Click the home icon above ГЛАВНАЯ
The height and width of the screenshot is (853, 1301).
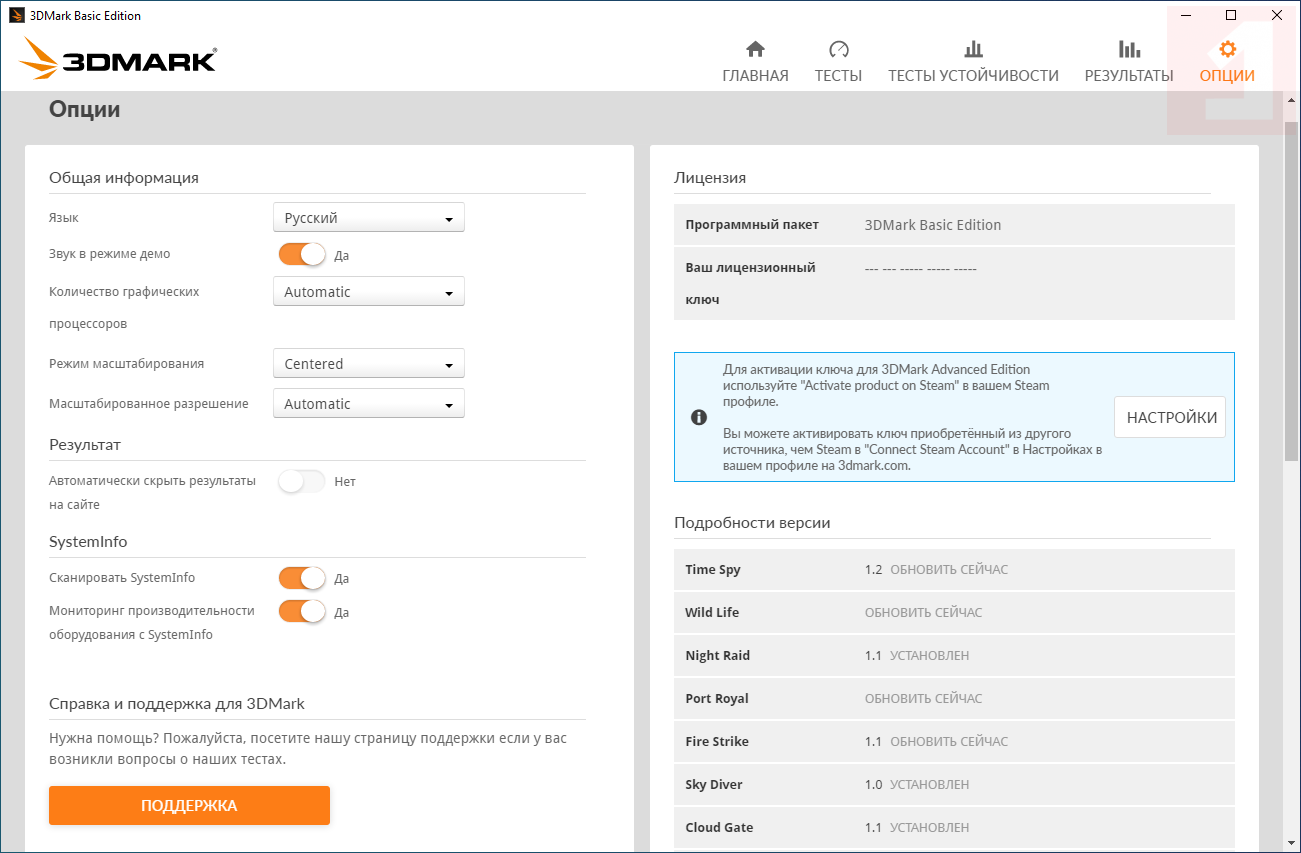point(755,49)
